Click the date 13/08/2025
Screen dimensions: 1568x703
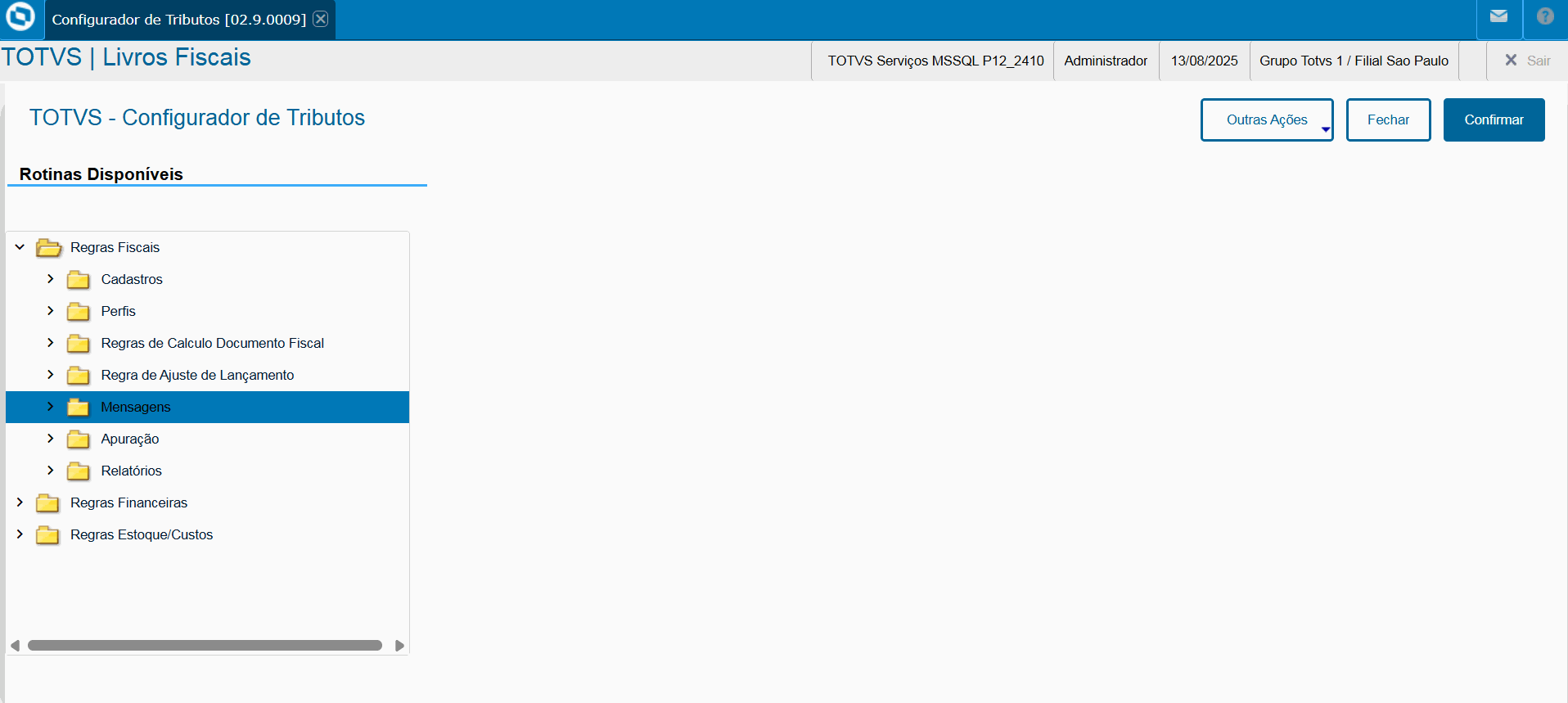coord(1204,61)
